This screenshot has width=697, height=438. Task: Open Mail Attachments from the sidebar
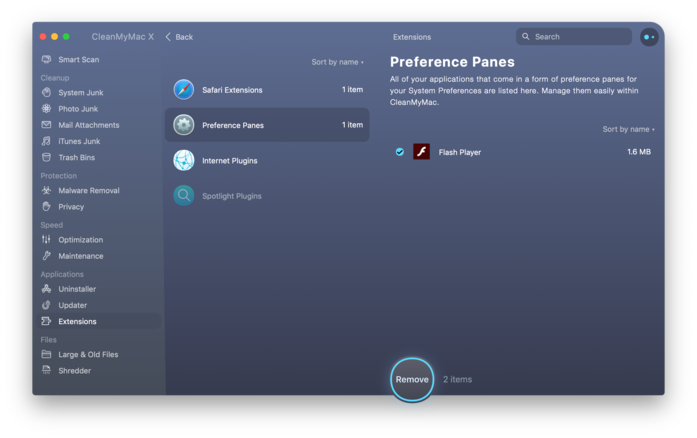coord(89,125)
